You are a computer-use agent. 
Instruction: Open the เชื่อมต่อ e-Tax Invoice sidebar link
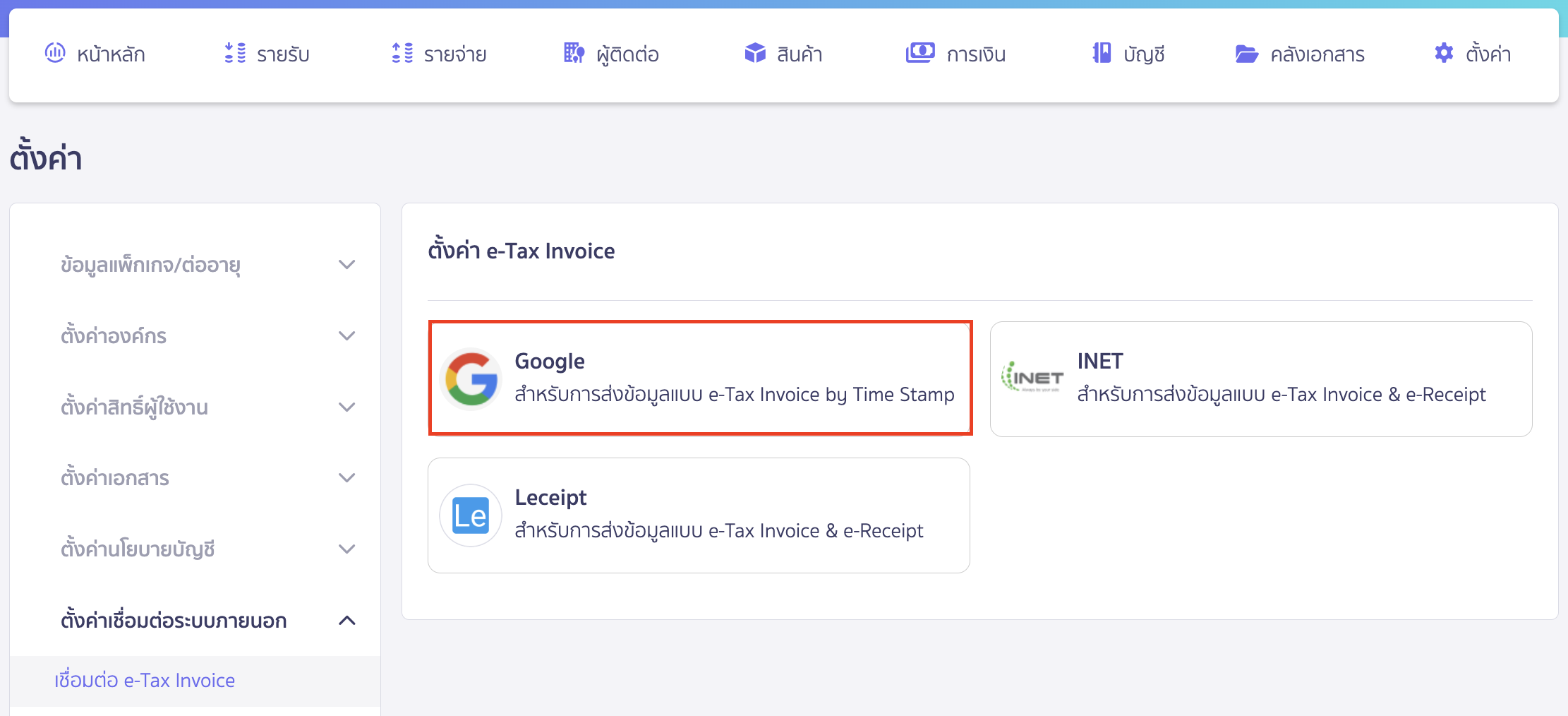[144, 680]
